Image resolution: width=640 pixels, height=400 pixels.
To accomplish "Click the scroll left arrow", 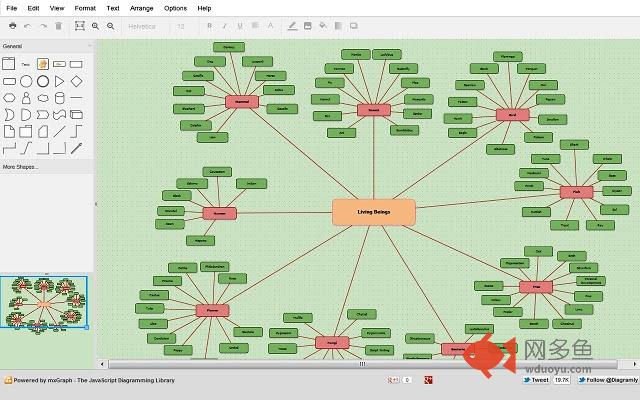I will click(102, 364).
